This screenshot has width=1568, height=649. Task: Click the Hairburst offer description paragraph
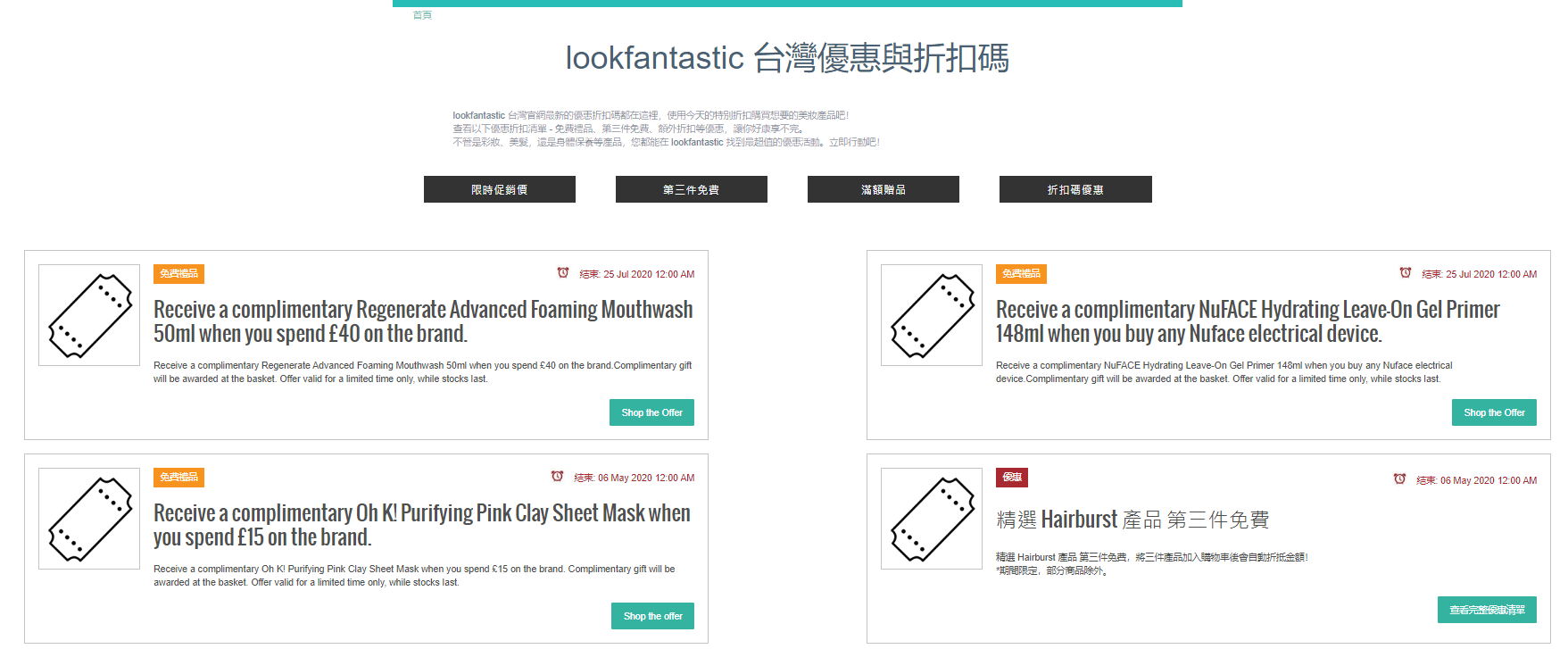click(x=1152, y=563)
